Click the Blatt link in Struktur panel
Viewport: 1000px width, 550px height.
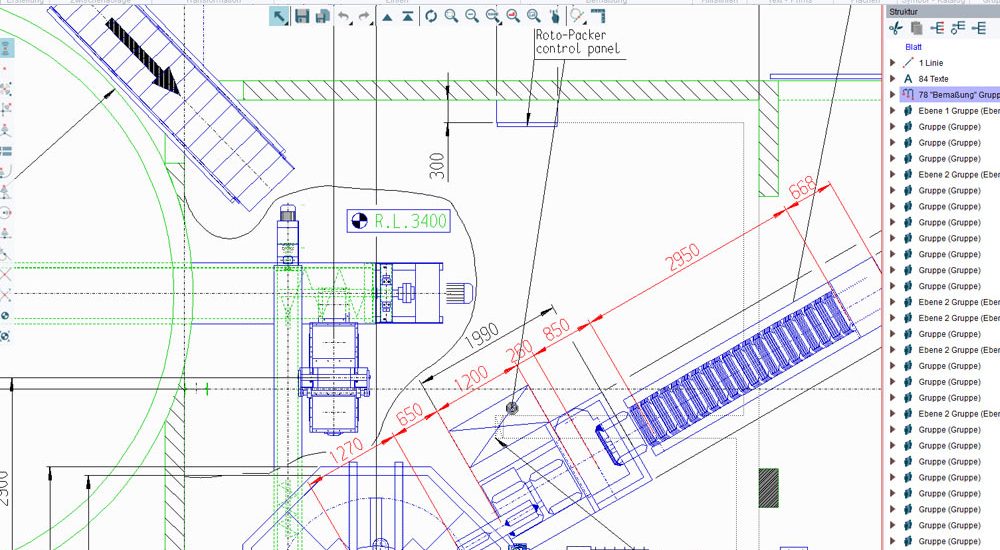pyautogui.click(x=913, y=47)
